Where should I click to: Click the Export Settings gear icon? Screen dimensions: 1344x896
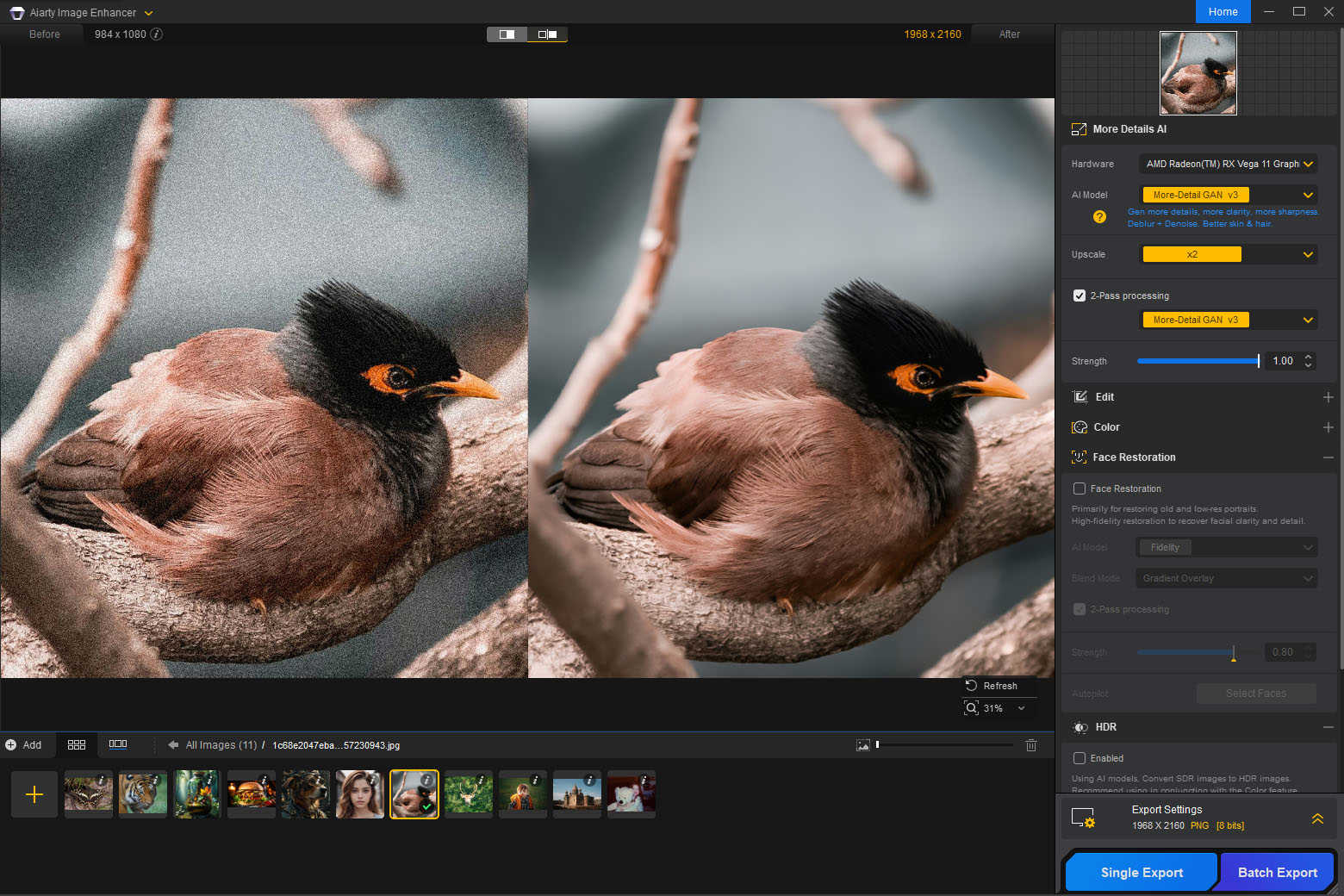click(x=1083, y=818)
